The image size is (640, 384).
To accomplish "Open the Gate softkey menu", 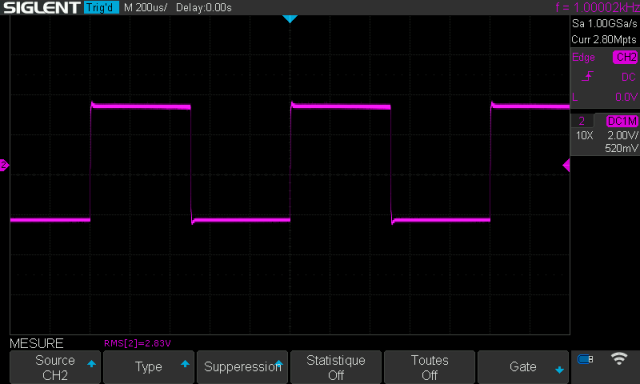I will (x=523, y=367).
